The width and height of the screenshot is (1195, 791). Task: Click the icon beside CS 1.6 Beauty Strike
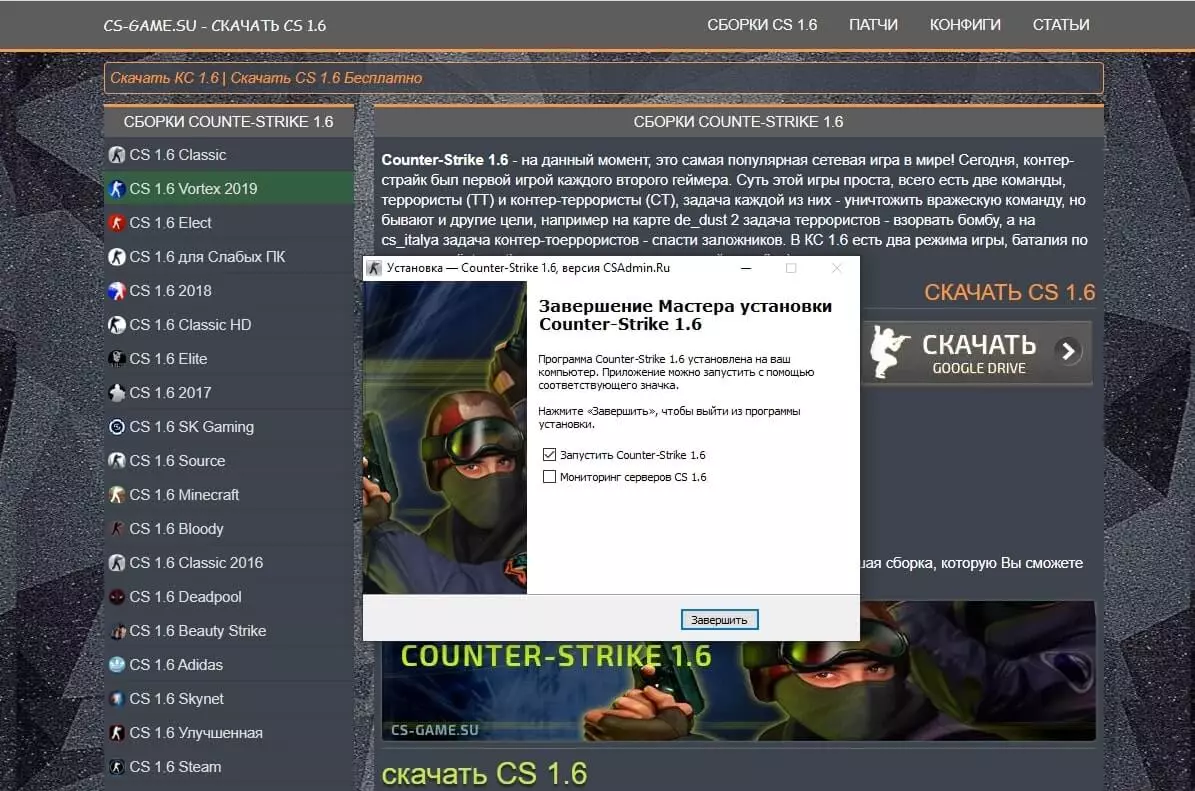point(117,631)
